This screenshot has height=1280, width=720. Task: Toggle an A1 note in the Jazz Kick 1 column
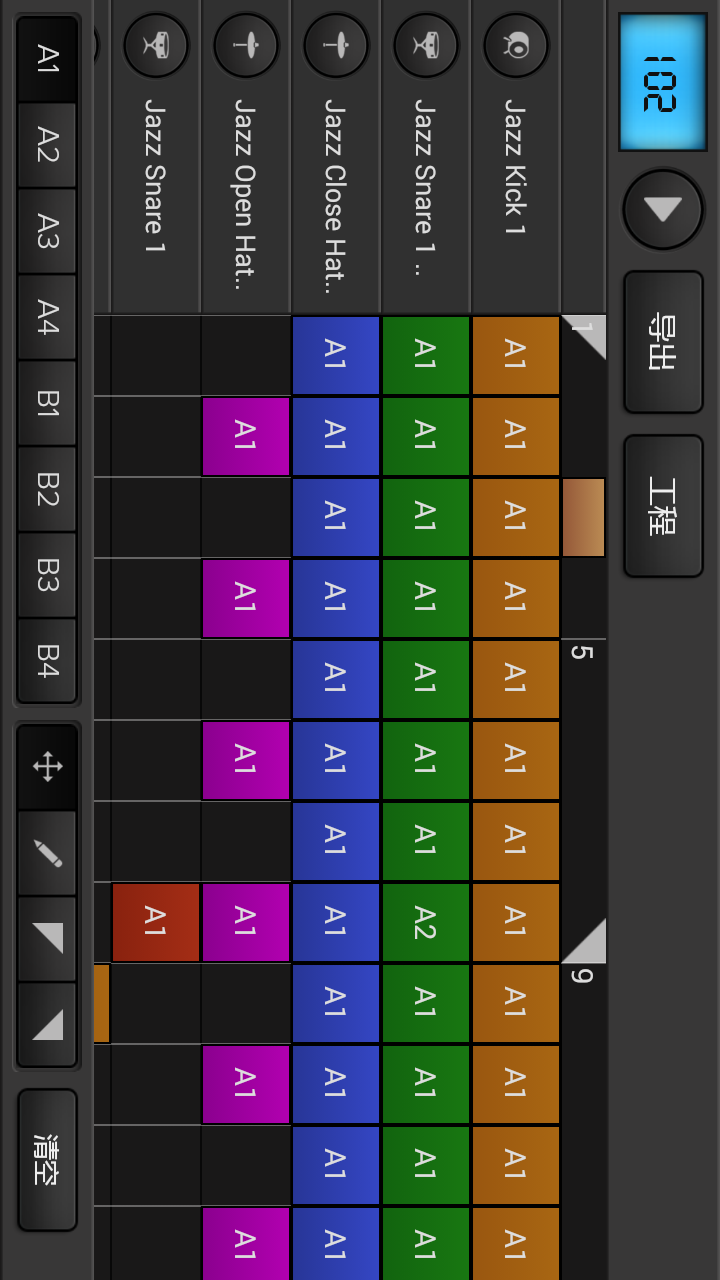(515, 355)
